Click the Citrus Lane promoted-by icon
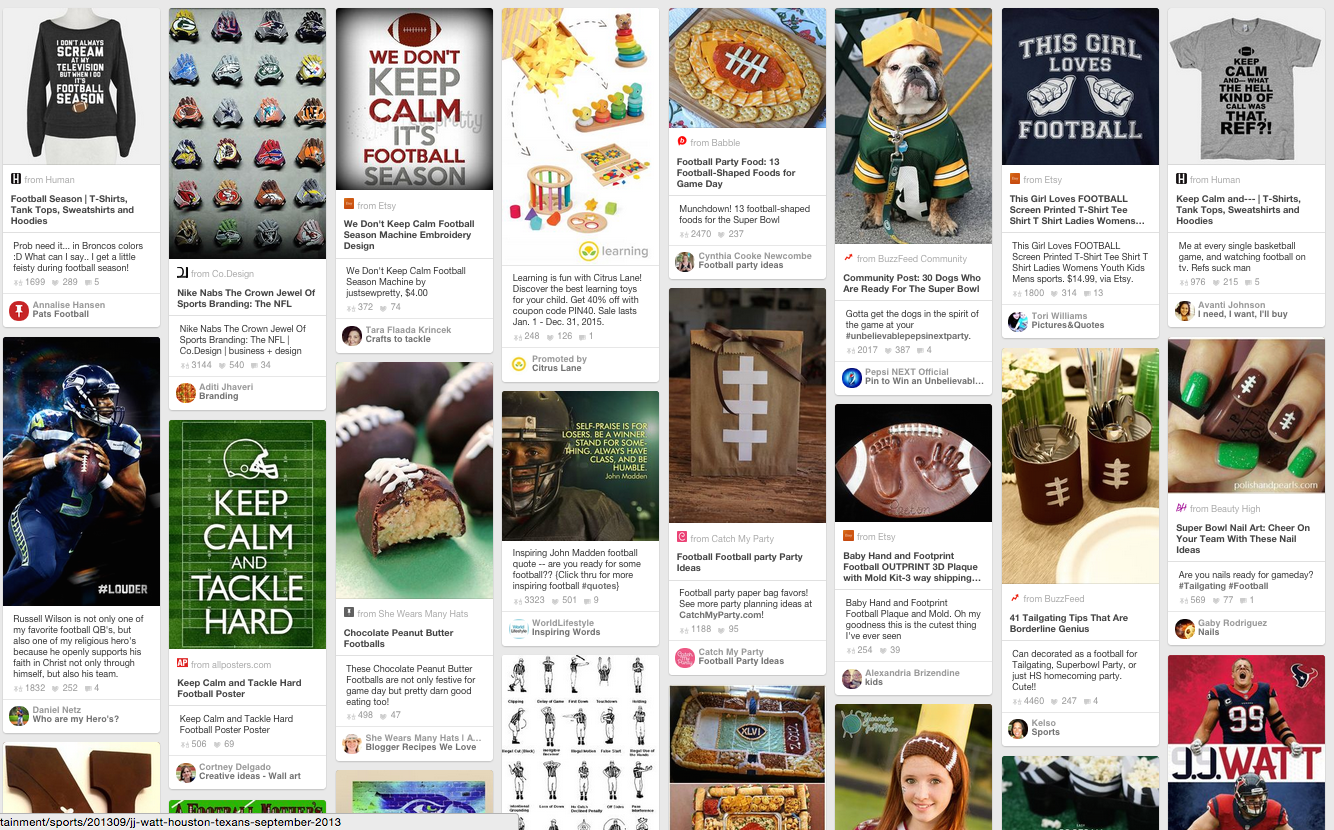 point(519,364)
